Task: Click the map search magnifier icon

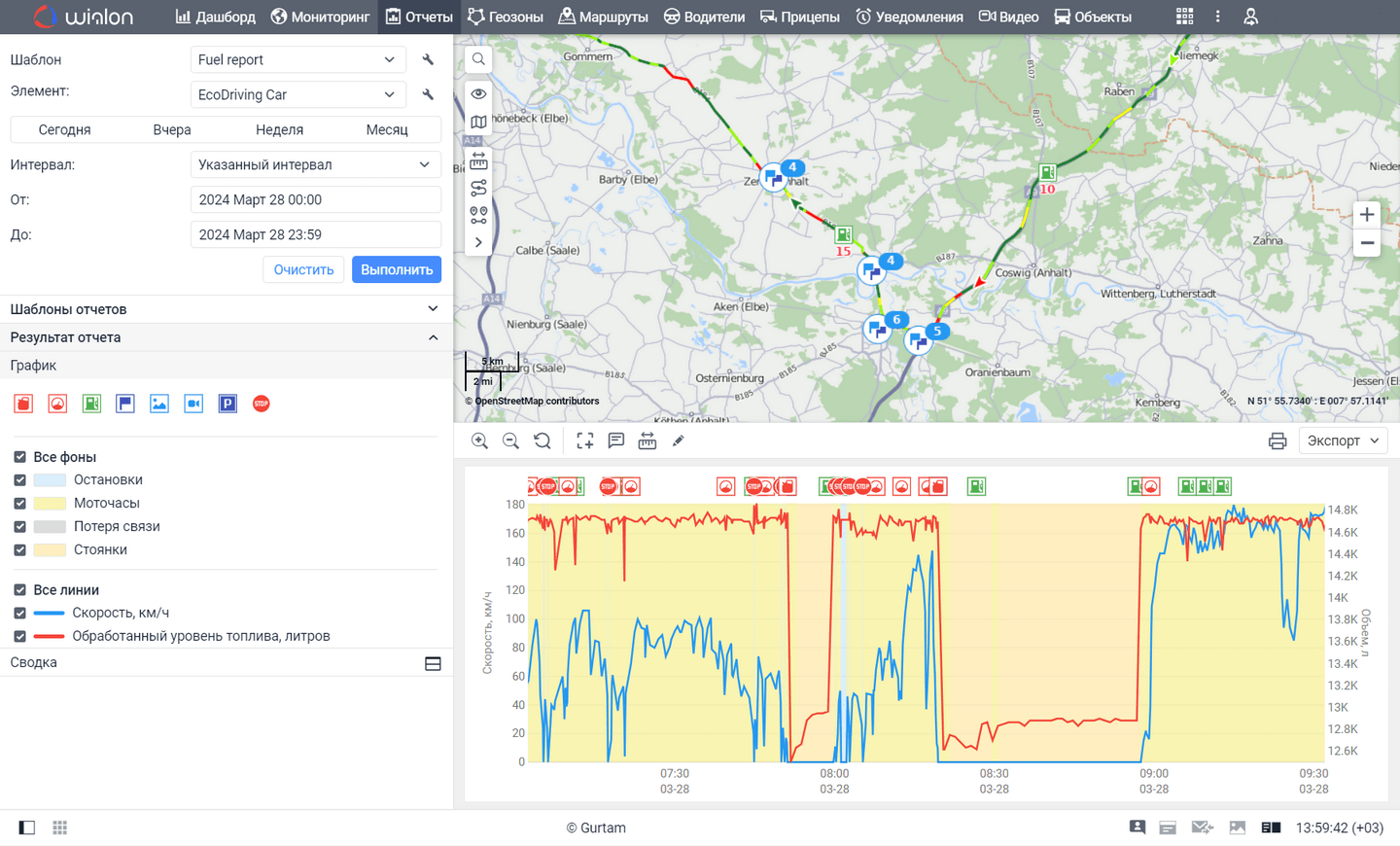Action: (478, 59)
